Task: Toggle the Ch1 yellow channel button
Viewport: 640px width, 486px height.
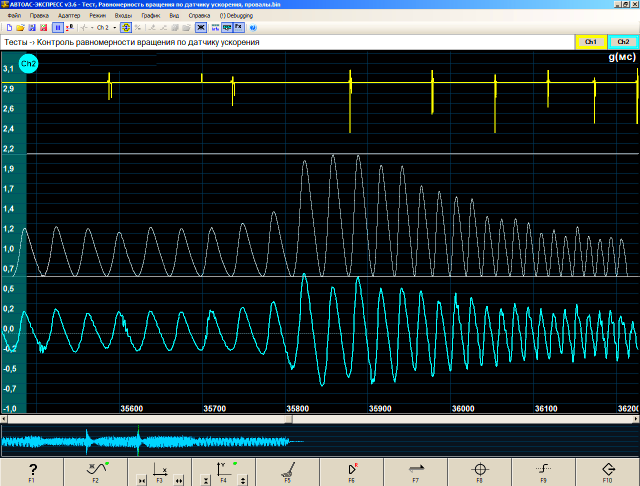Action: 590,42
